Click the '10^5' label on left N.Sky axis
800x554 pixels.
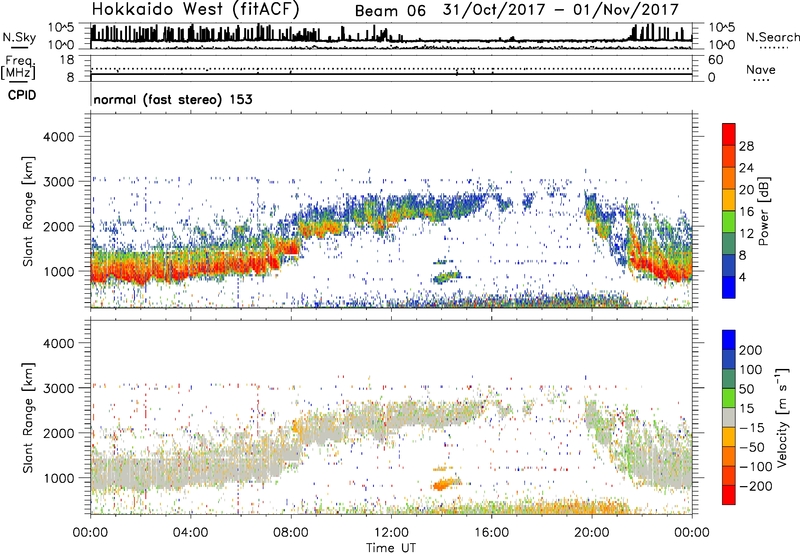61,27
